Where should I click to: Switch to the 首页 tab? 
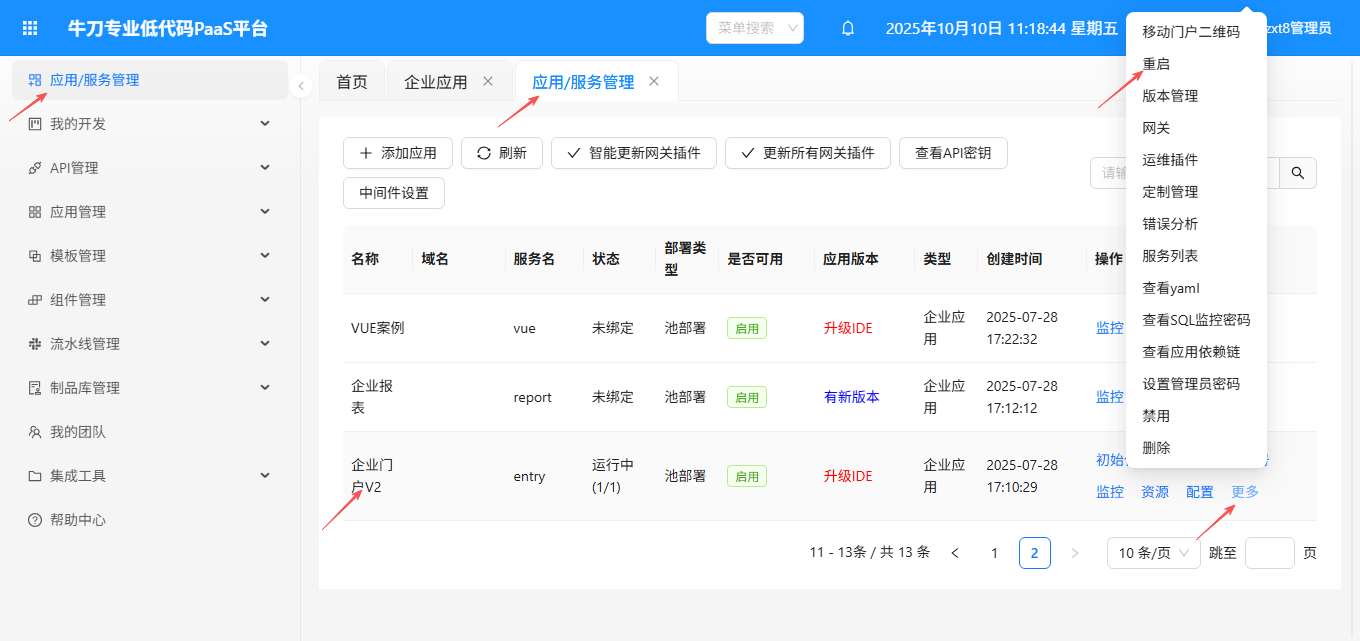351,82
